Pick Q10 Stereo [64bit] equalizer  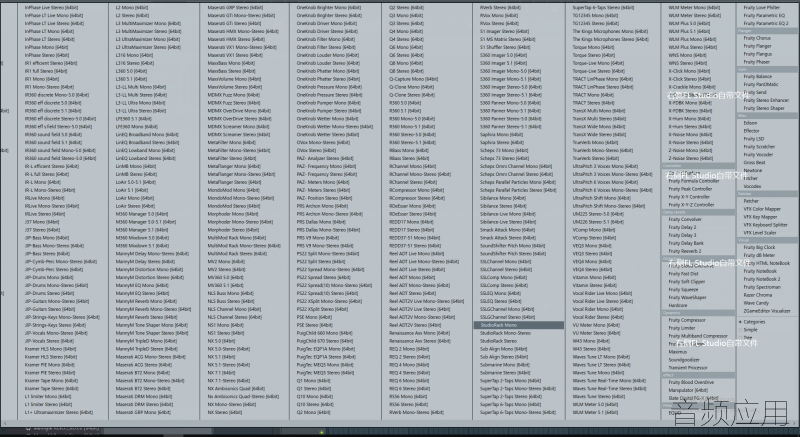315,404
